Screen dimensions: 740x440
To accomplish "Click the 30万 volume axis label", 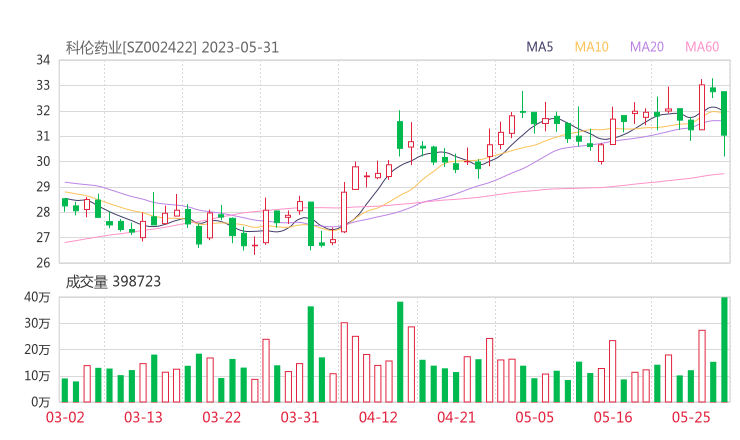I will tap(37, 323).
